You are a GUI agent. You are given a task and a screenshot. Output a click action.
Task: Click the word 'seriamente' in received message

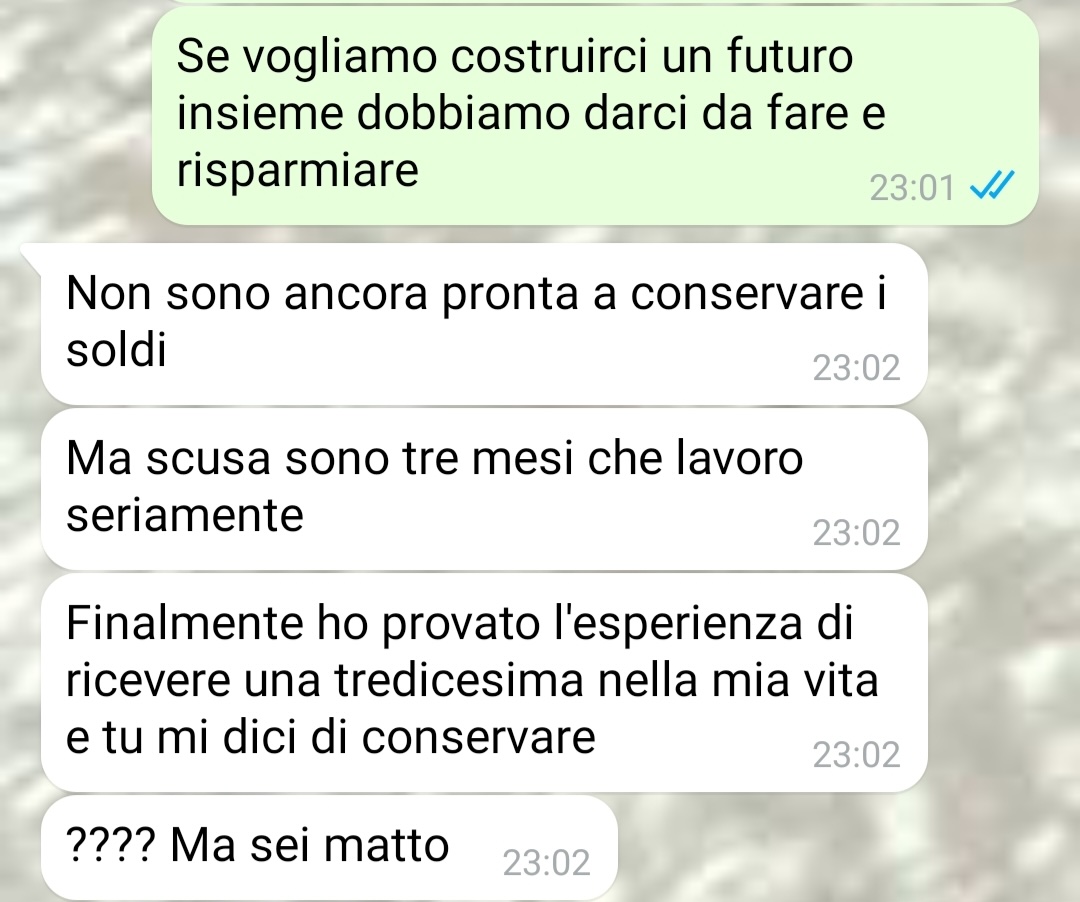coord(185,516)
